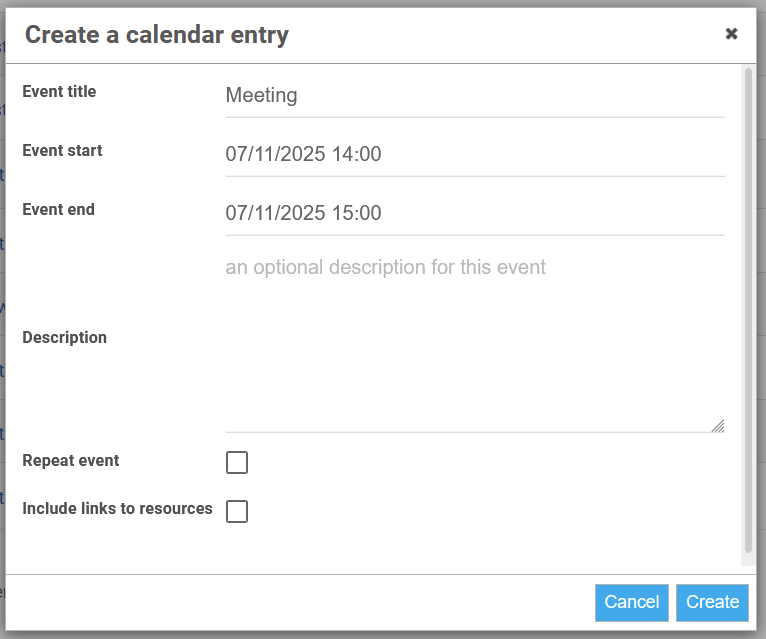
Task: Click the Event start label
Action: [x=63, y=150]
